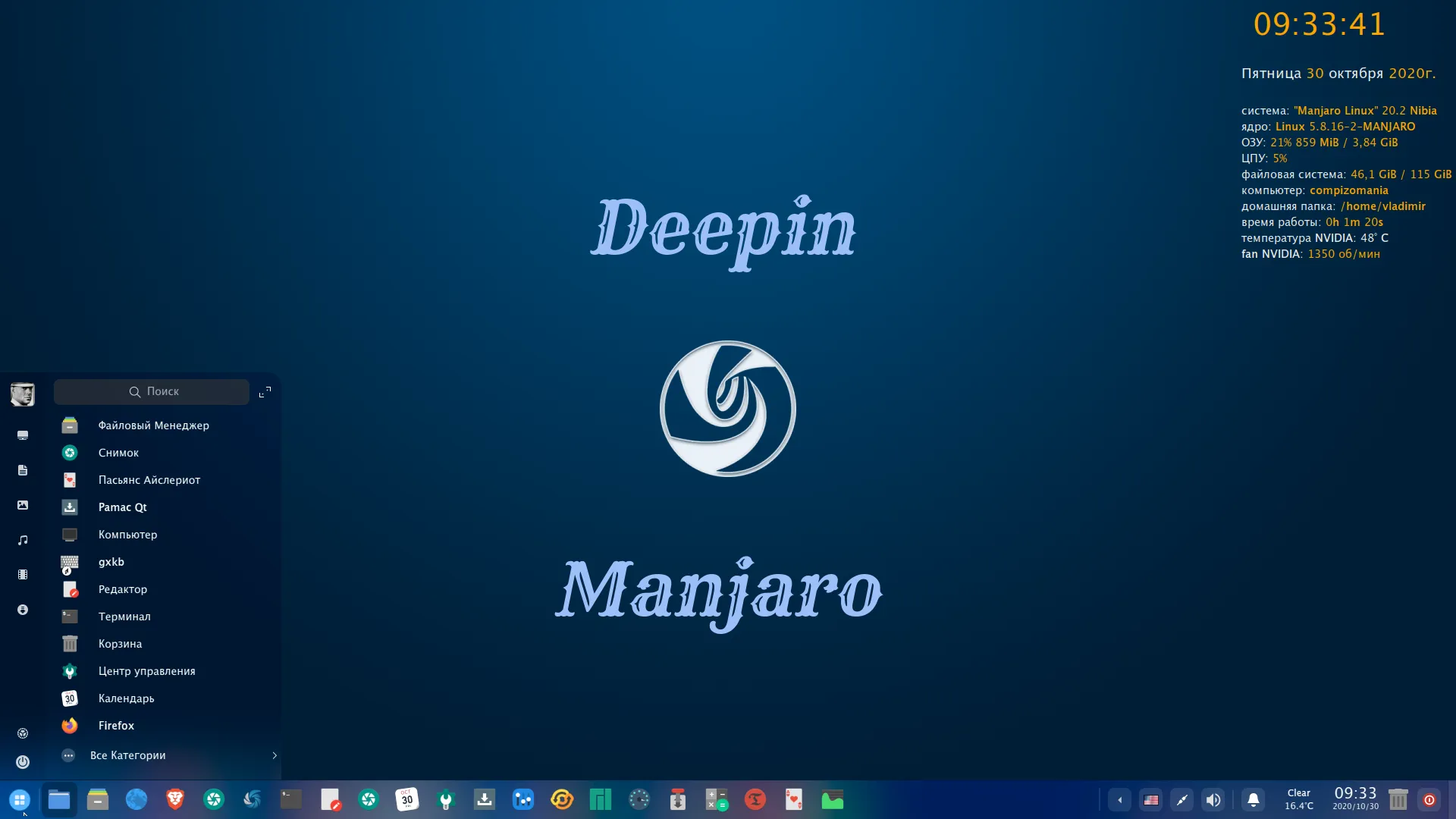Expand hidden tray icons with the arrow
This screenshot has width=1456, height=819.
1120,800
